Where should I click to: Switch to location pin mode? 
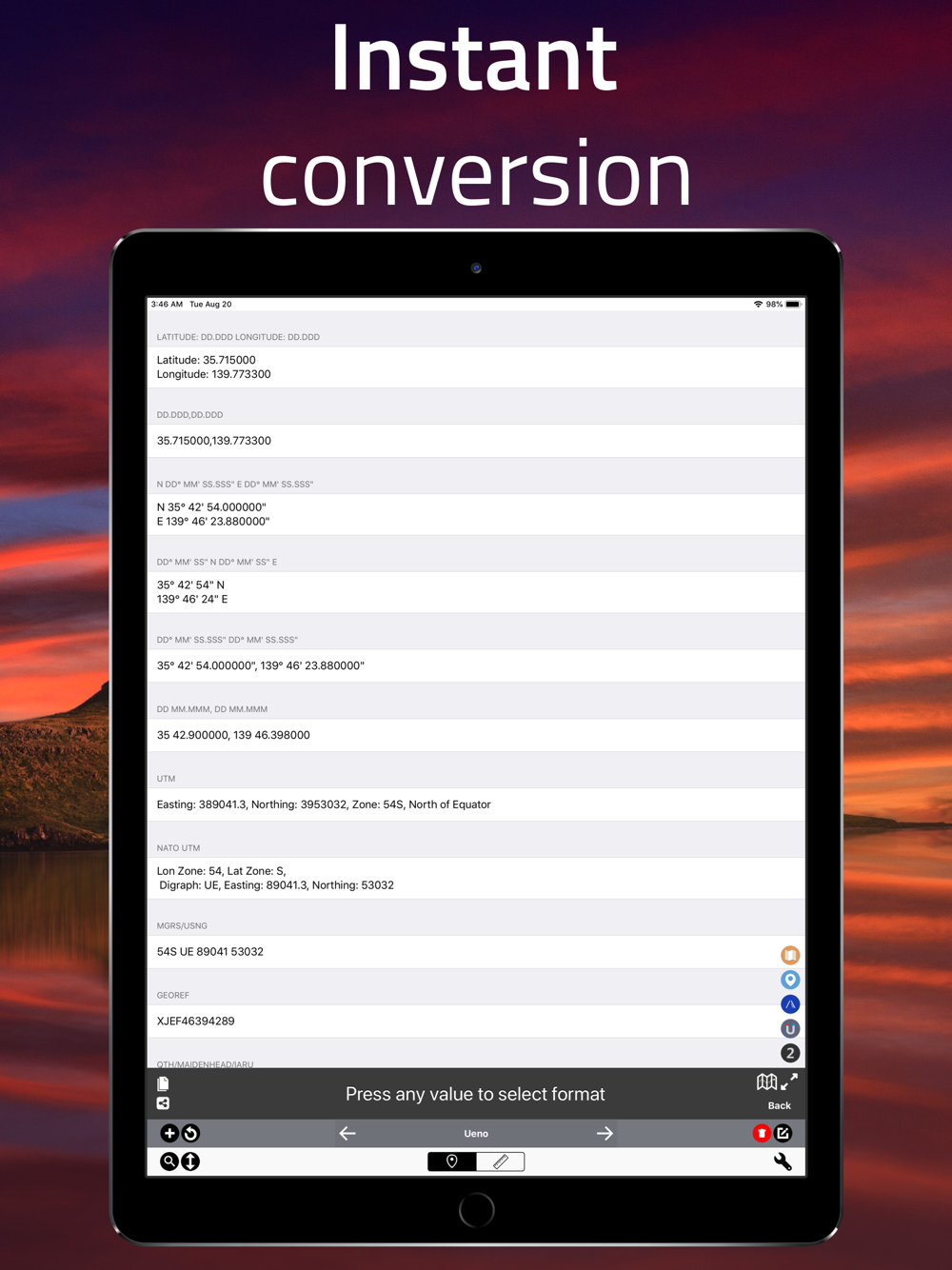tap(452, 1161)
